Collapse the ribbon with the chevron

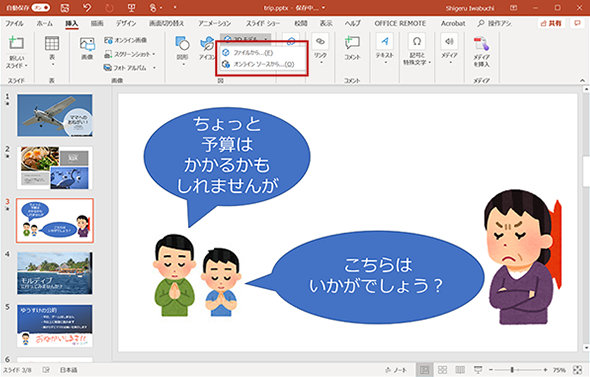[x=582, y=81]
